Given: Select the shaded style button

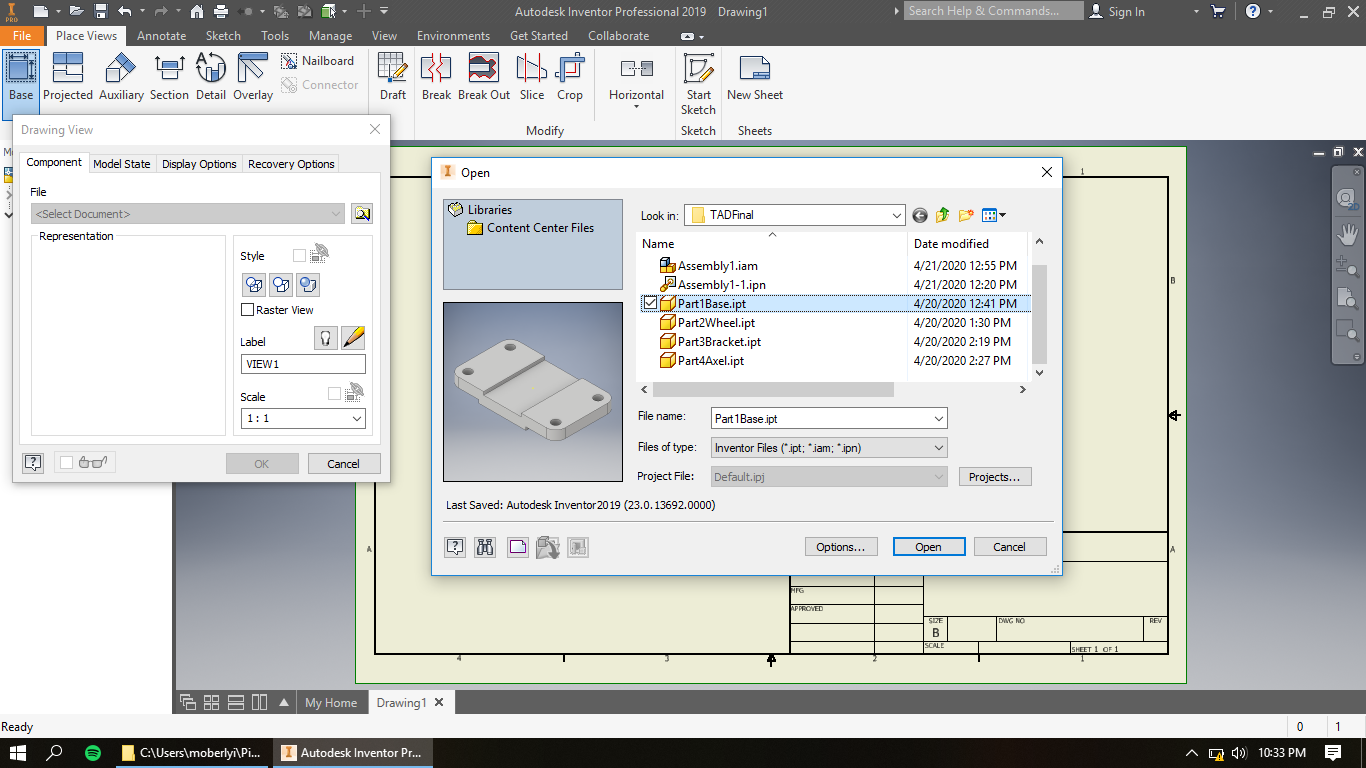Looking at the screenshot, I should [x=308, y=285].
